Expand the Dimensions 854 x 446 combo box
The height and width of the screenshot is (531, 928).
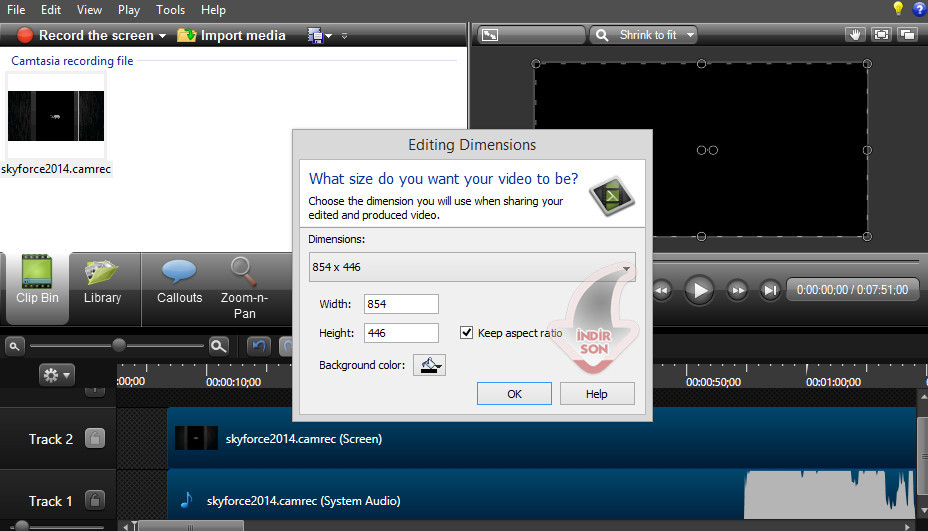[472, 267]
